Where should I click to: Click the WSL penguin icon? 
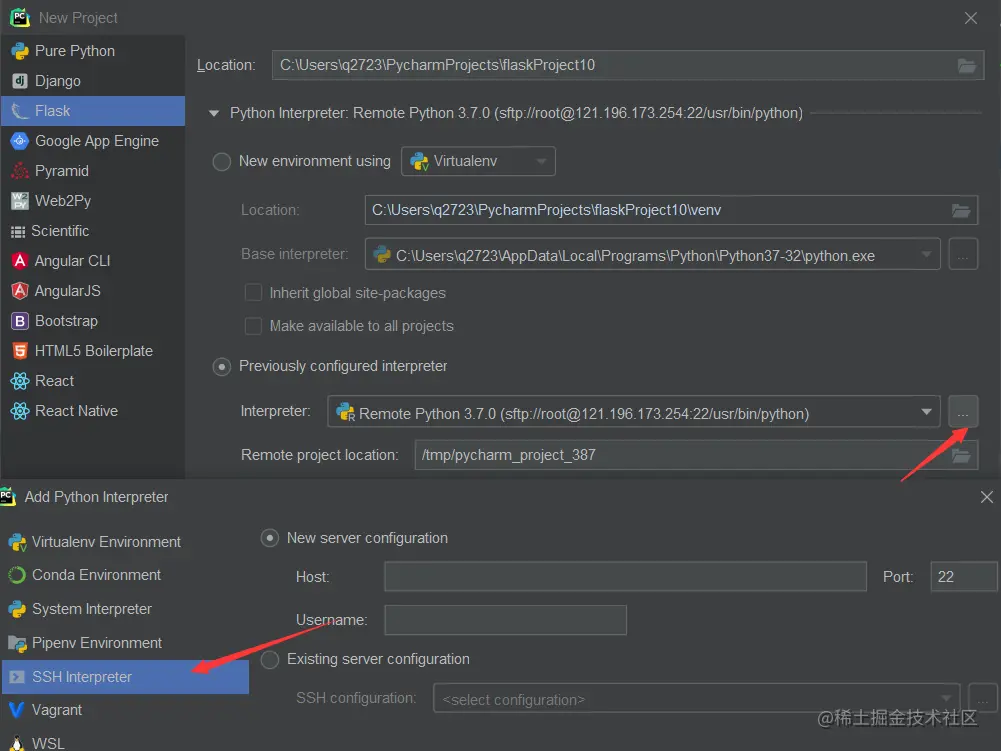click(x=17, y=743)
